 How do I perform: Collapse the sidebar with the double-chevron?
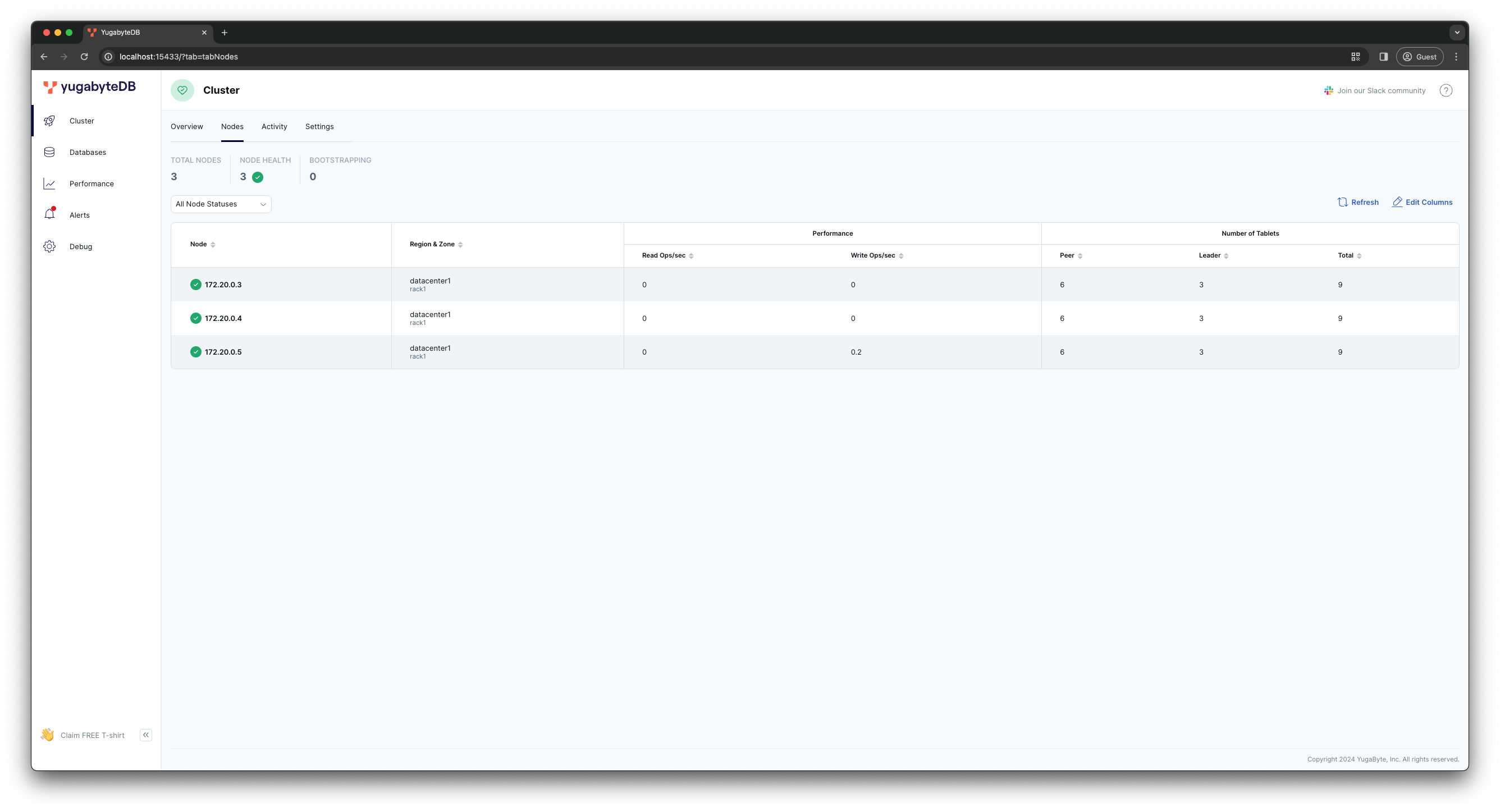(x=145, y=735)
